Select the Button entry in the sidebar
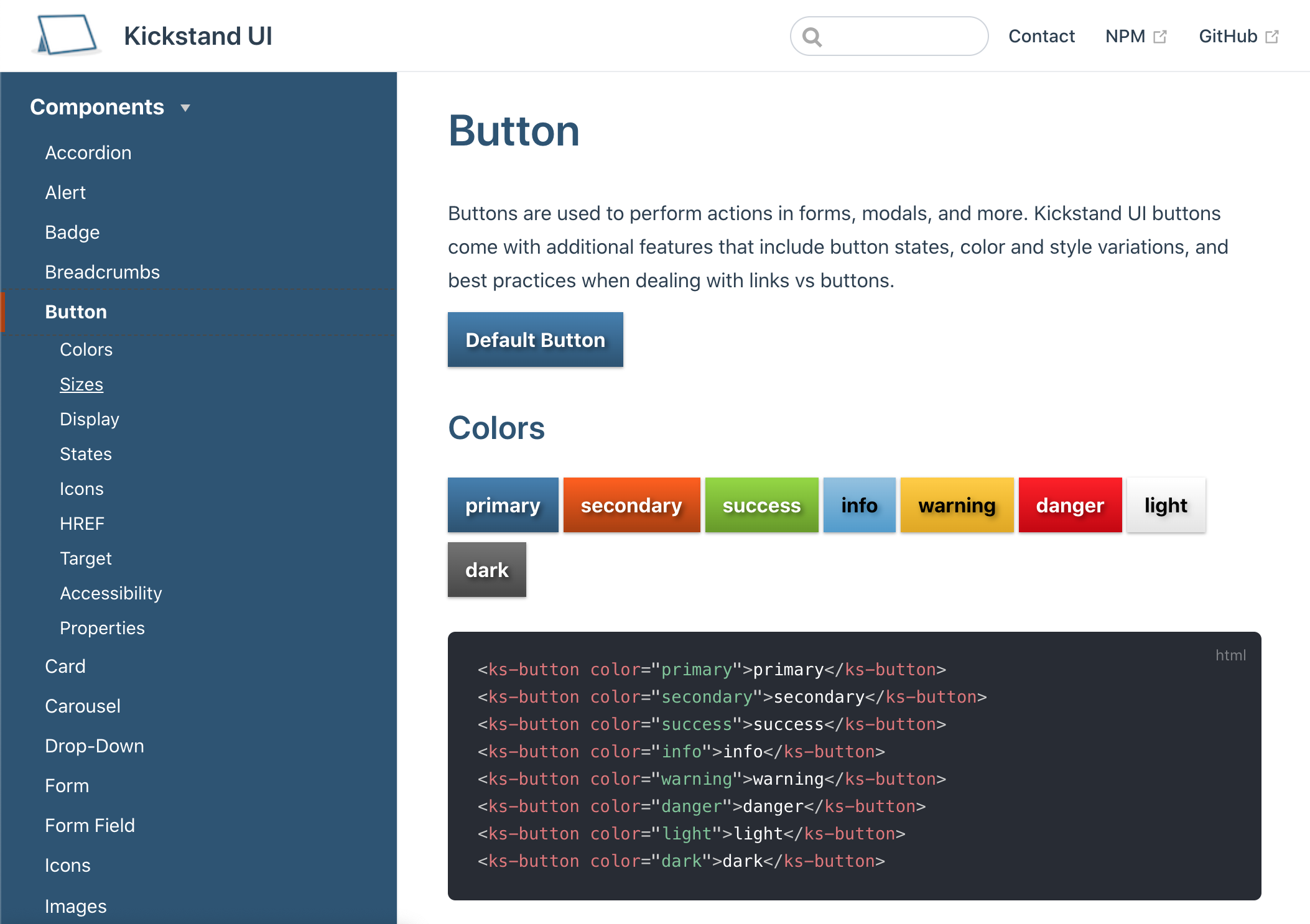Image resolution: width=1310 pixels, height=924 pixels. pos(76,312)
